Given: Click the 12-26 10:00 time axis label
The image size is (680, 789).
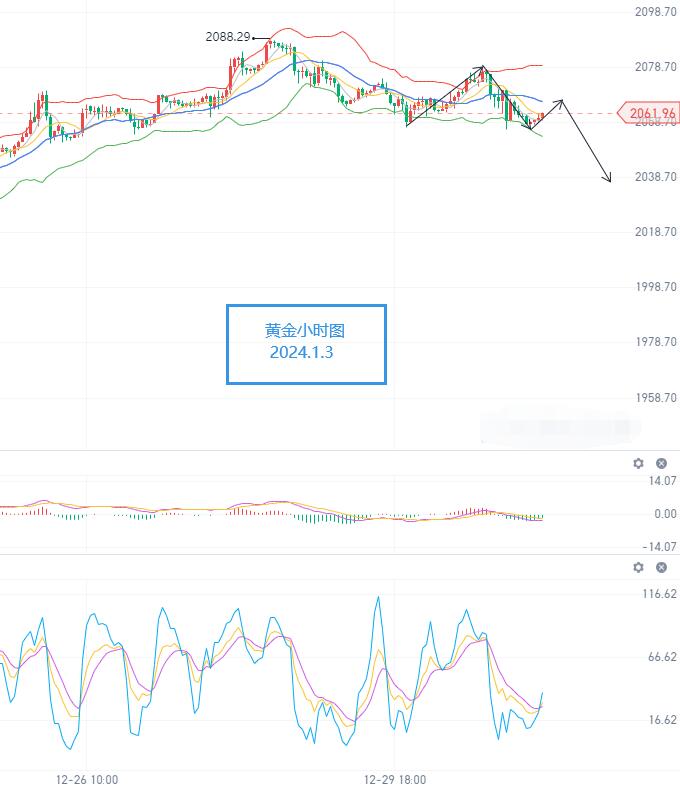Looking at the screenshot, I should pyautogui.click(x=86, y=776).
